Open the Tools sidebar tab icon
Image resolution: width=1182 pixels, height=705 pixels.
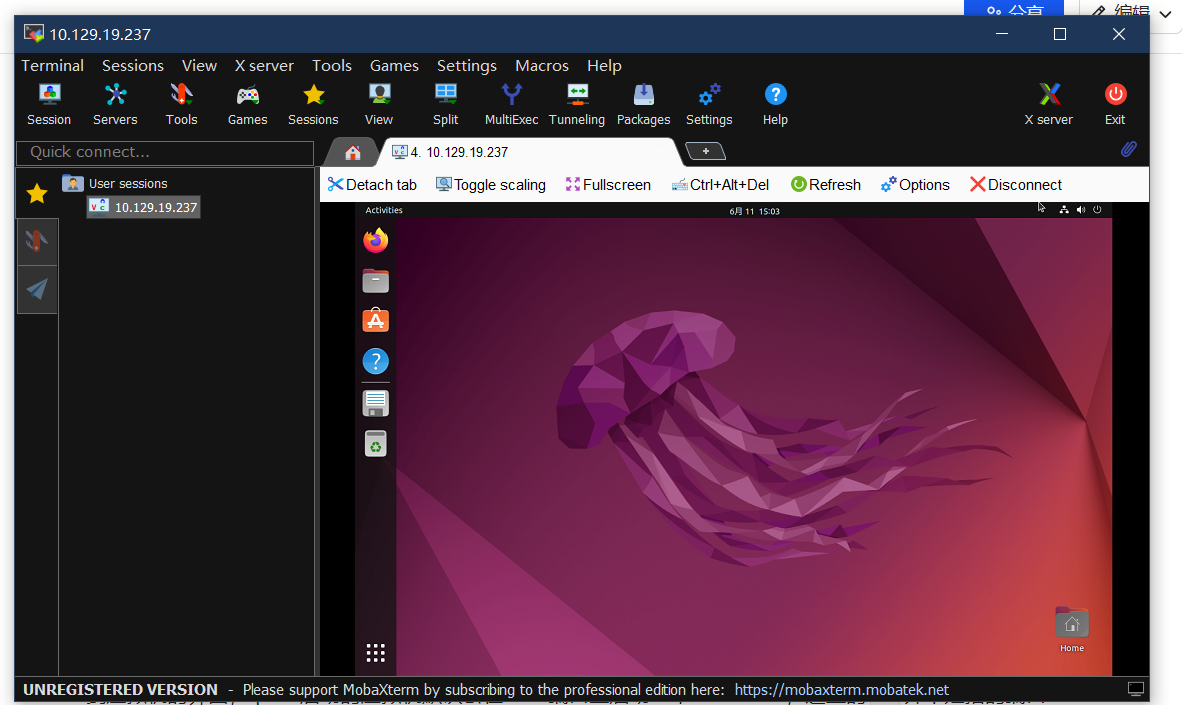pos(37,241)
